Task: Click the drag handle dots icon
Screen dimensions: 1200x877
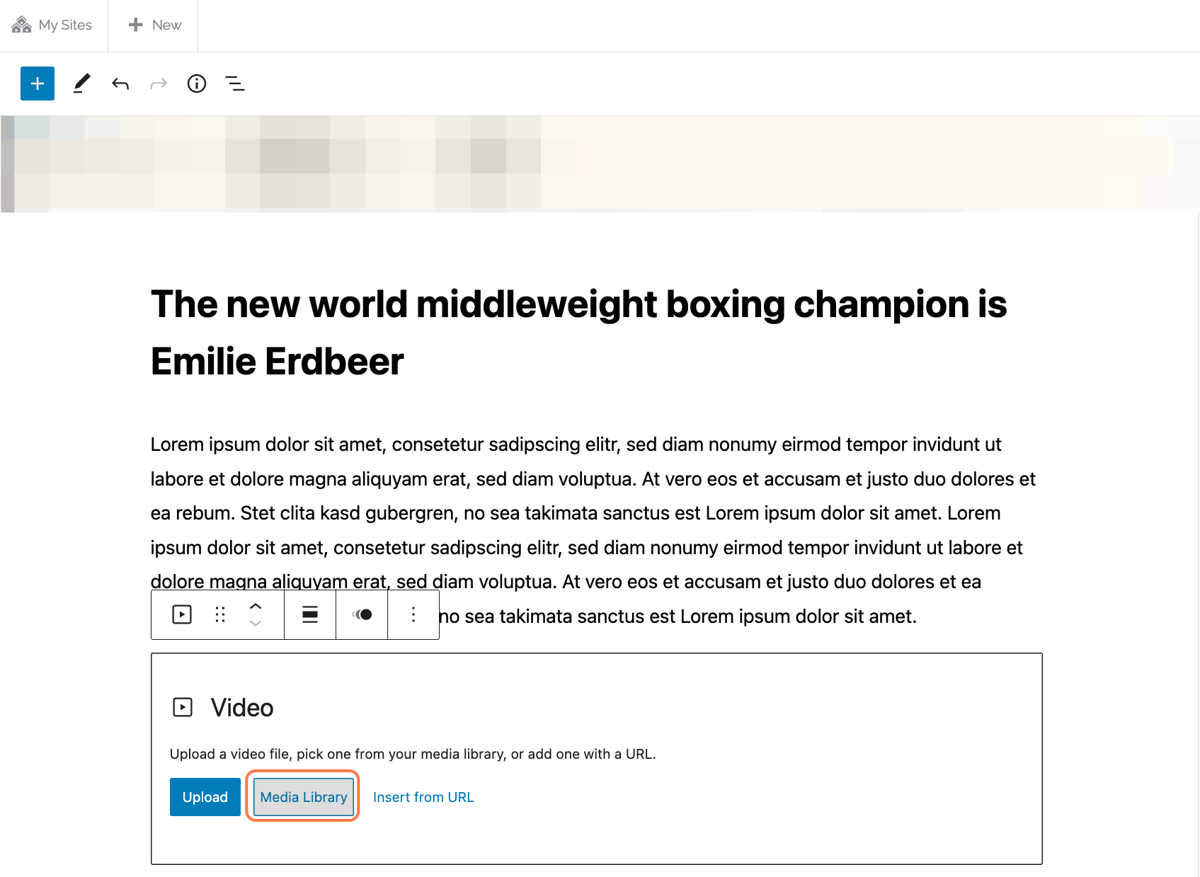Action: [220, 615]
